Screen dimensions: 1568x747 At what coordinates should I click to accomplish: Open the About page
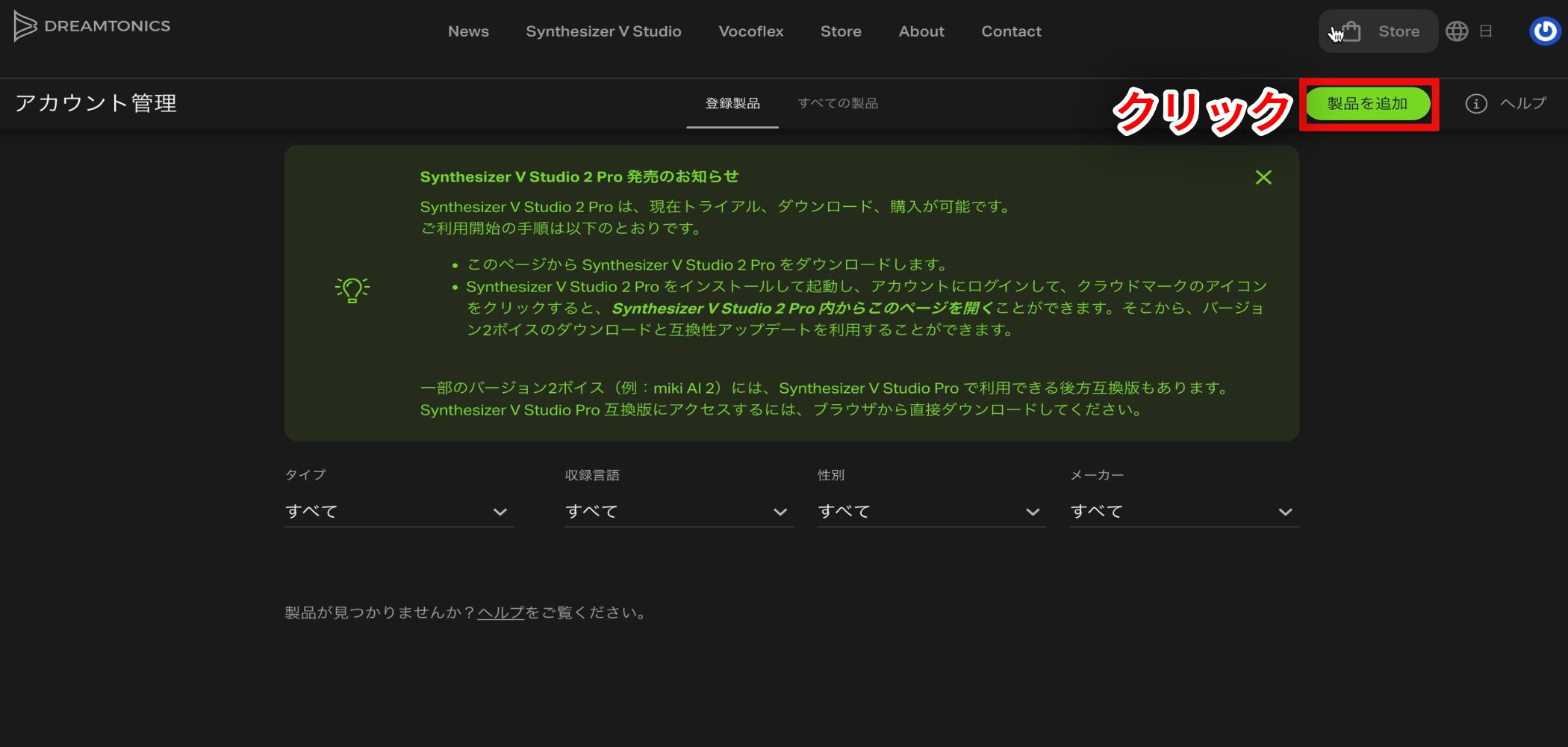[921, 31]
